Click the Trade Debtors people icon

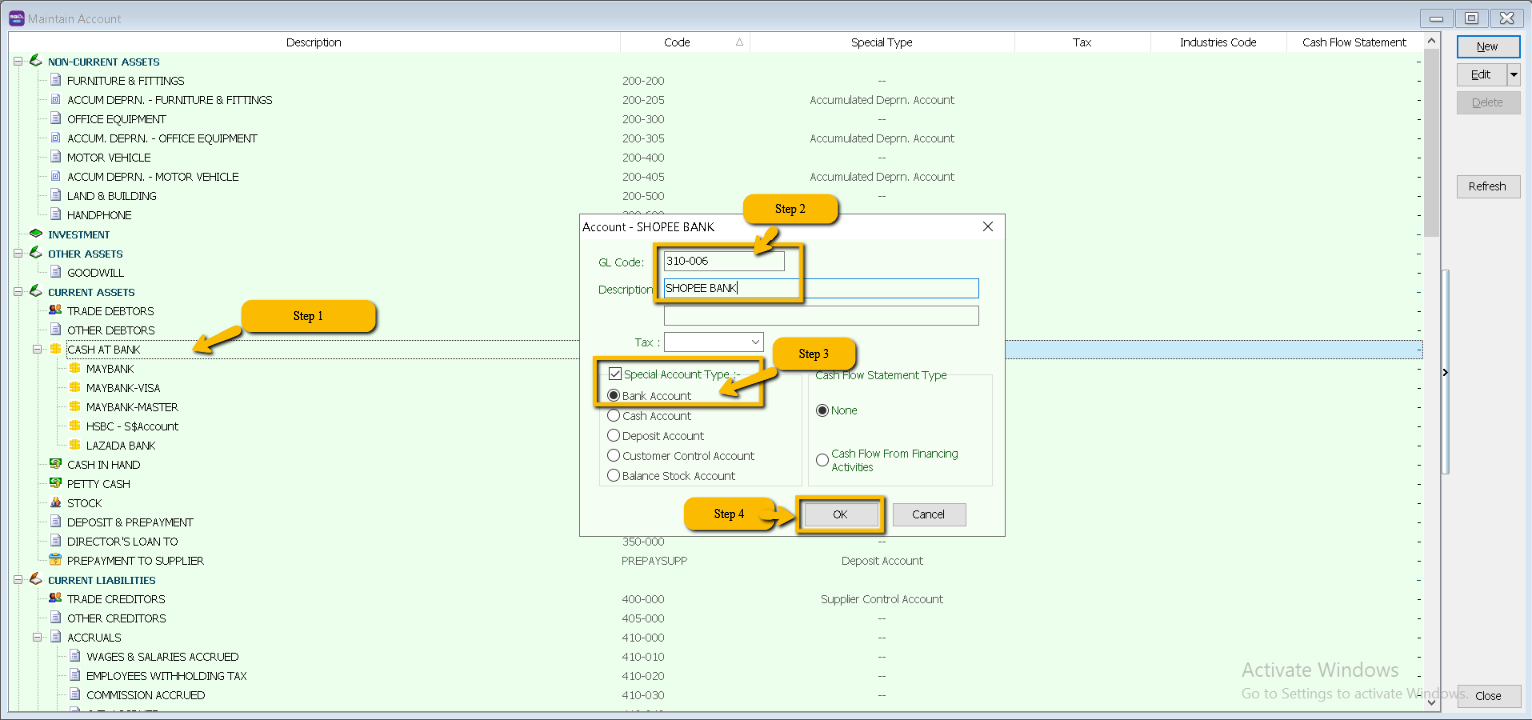55,311
